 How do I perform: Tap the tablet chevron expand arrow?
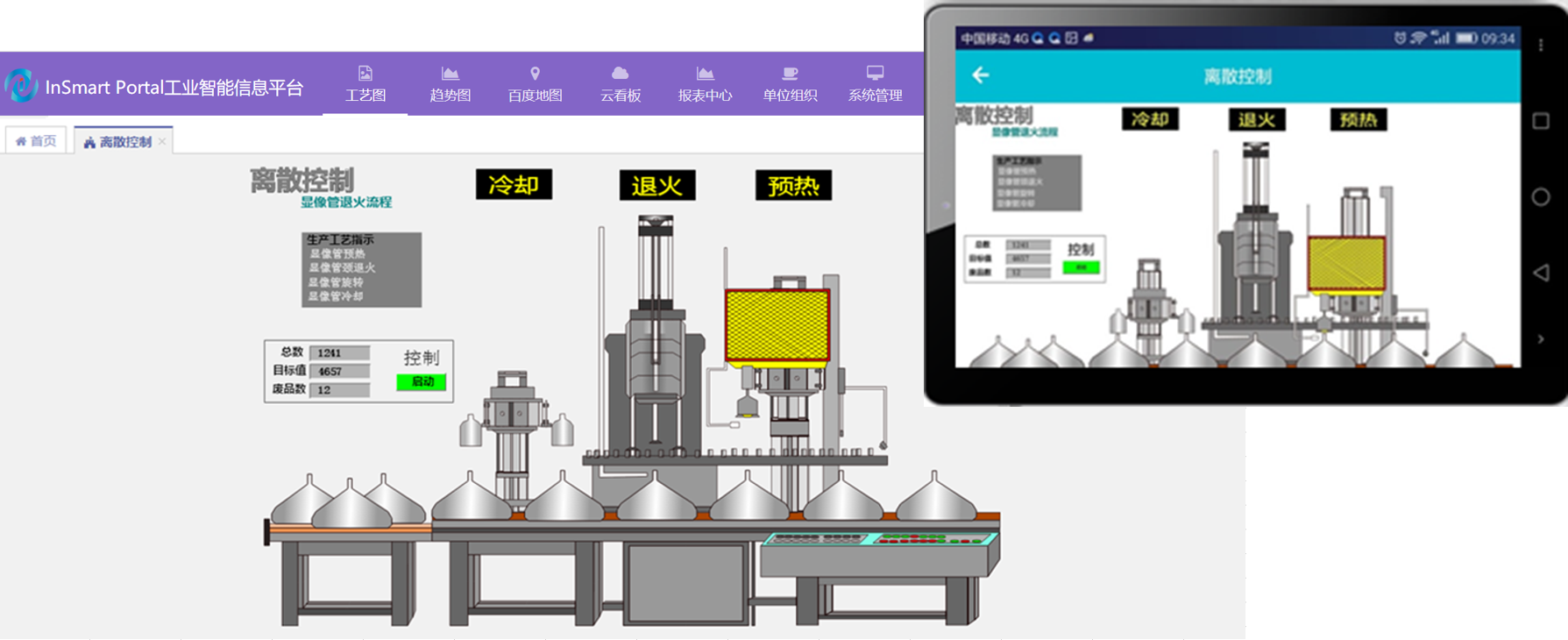pyautogui.click(x=1541, y=339)
